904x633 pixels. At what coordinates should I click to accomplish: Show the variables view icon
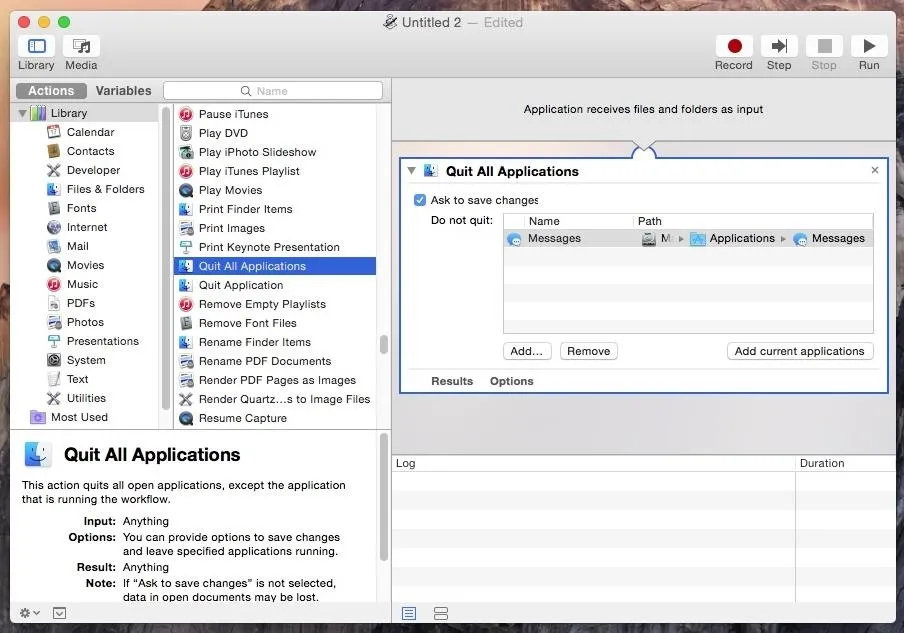click(441, 613)
